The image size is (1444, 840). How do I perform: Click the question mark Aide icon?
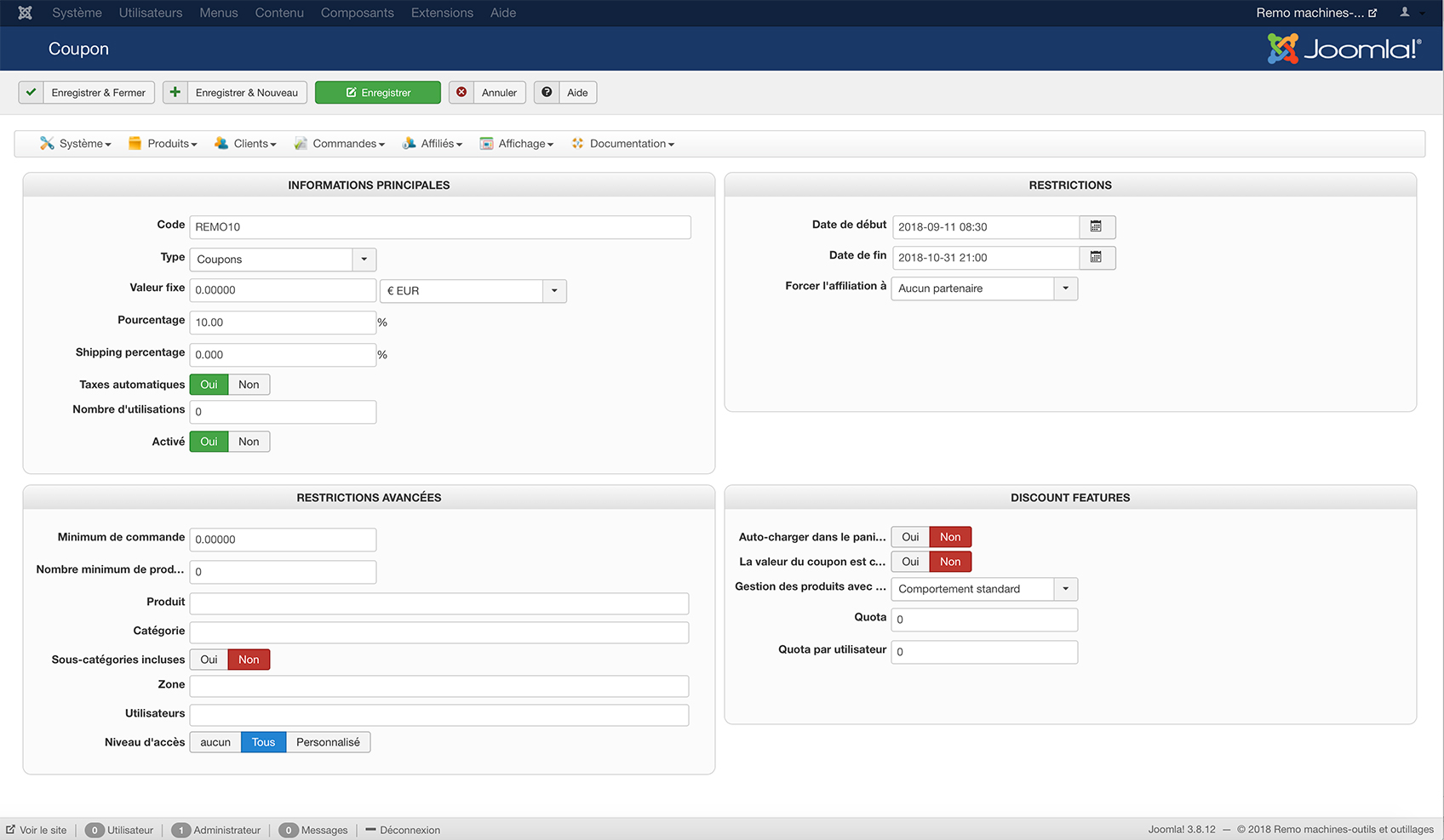pyautogui.click(x=547, y=92)
